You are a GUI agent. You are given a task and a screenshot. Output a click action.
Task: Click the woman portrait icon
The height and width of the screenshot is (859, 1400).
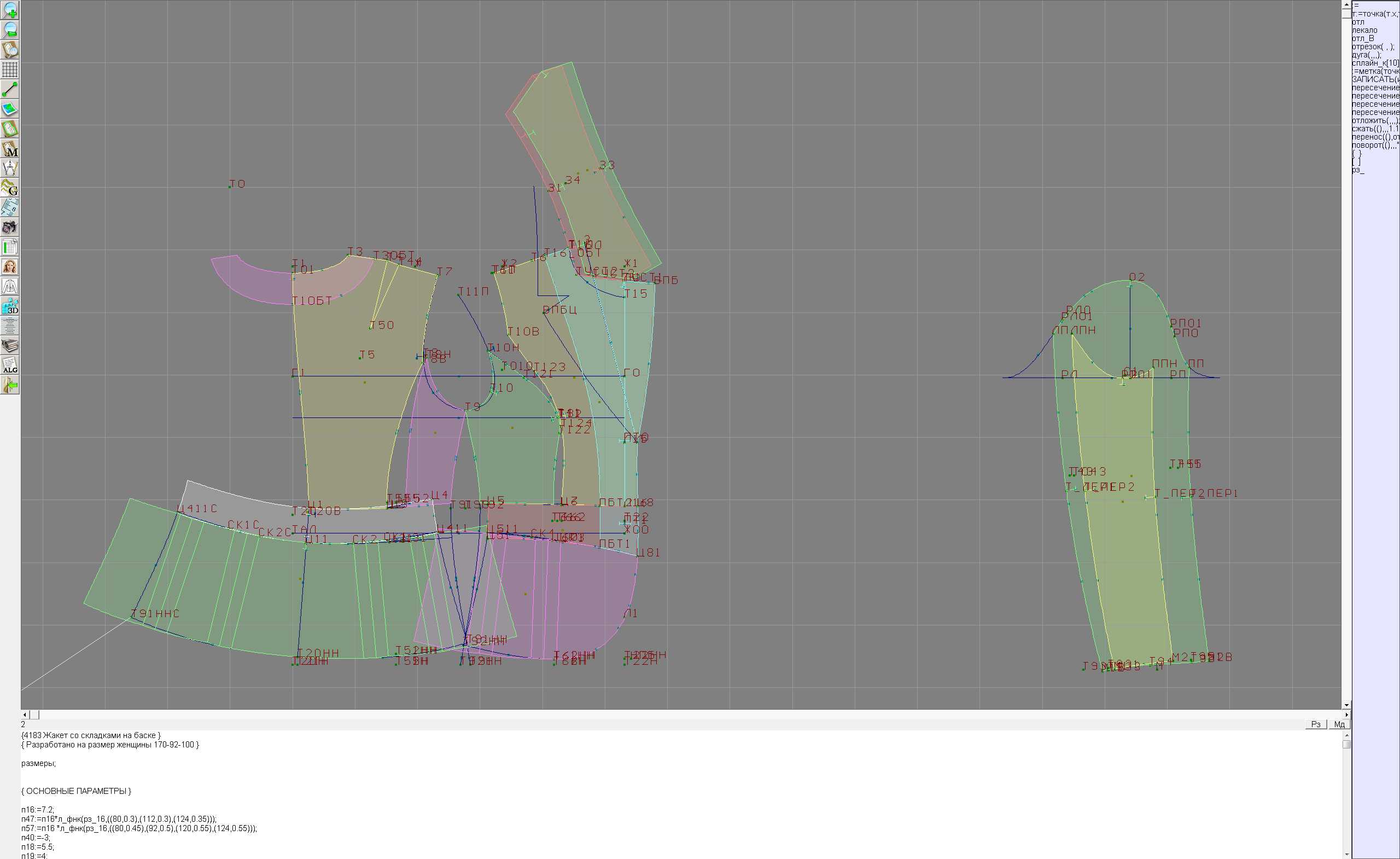point(10,266)
